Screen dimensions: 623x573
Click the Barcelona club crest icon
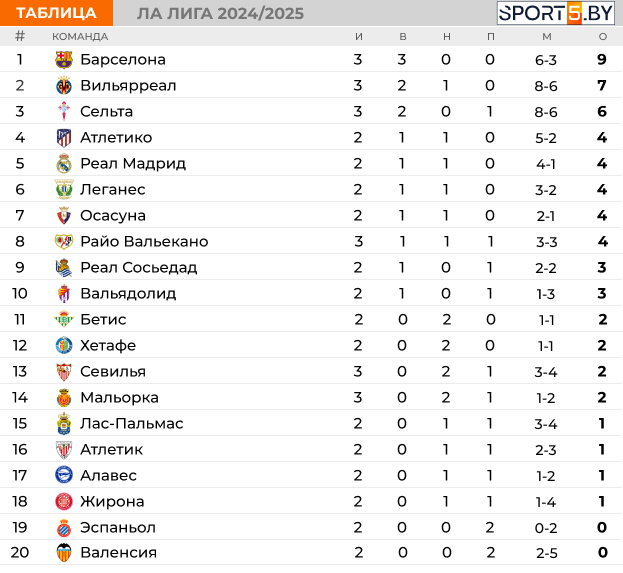[x=64, y=60]
